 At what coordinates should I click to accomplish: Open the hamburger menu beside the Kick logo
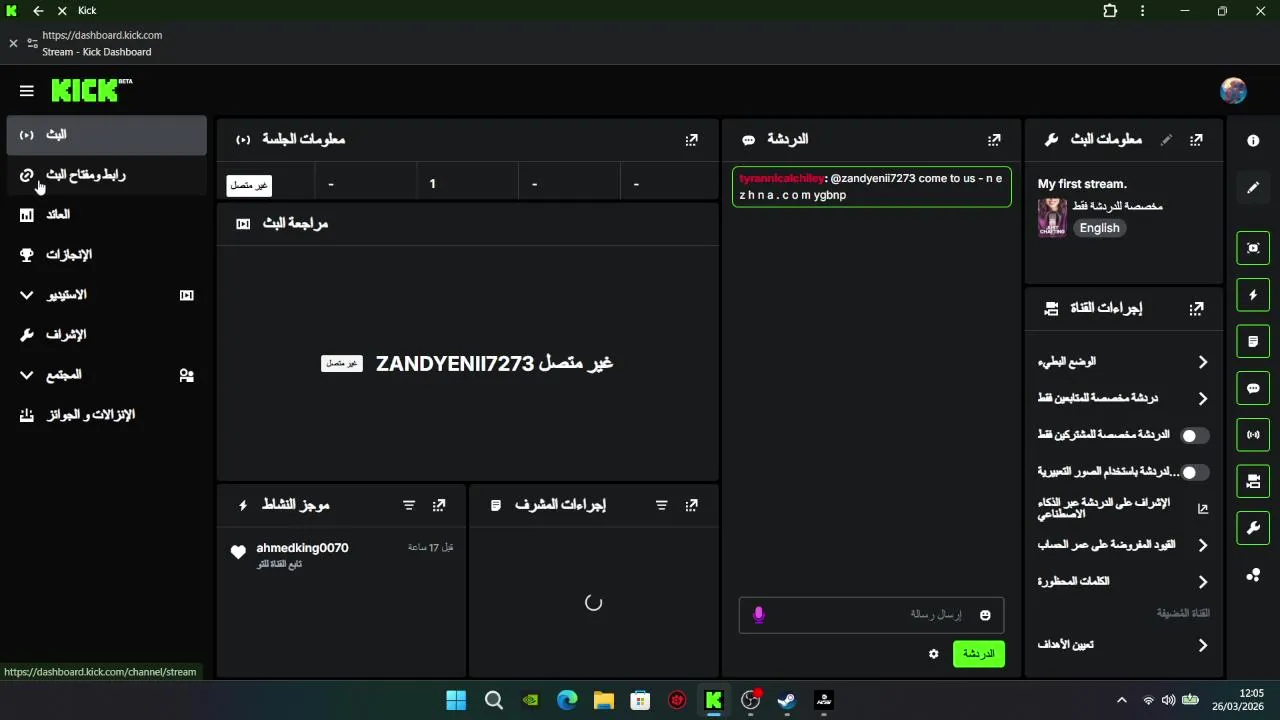[27, 91]
